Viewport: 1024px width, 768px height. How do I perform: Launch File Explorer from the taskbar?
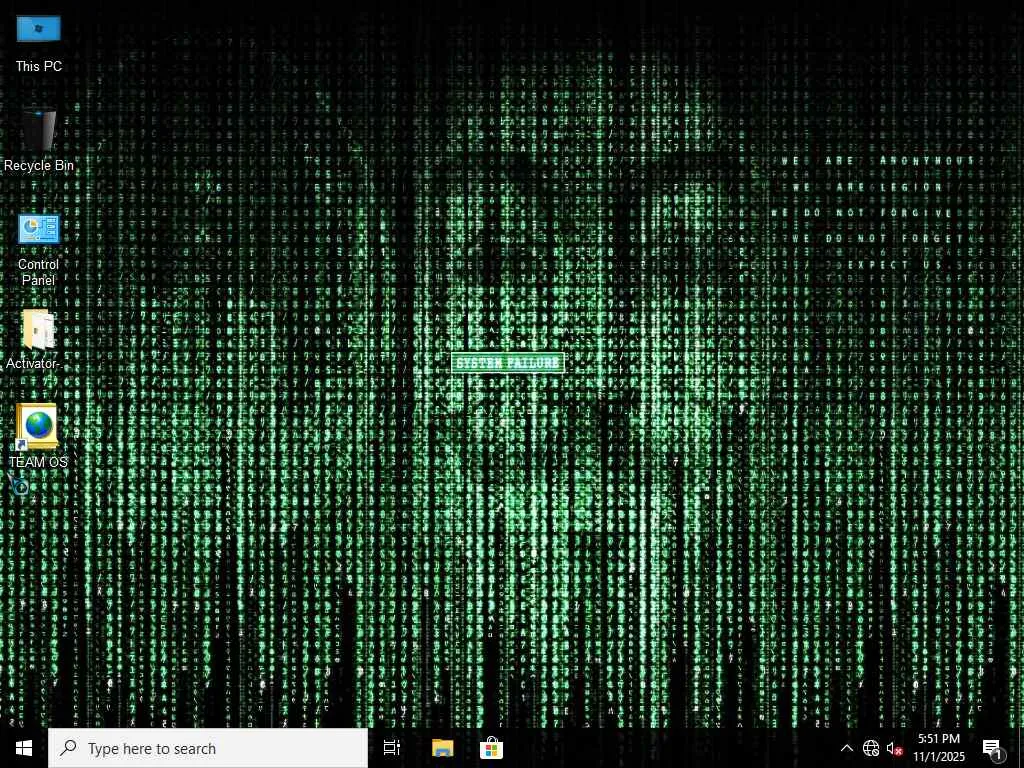point(442,748)
